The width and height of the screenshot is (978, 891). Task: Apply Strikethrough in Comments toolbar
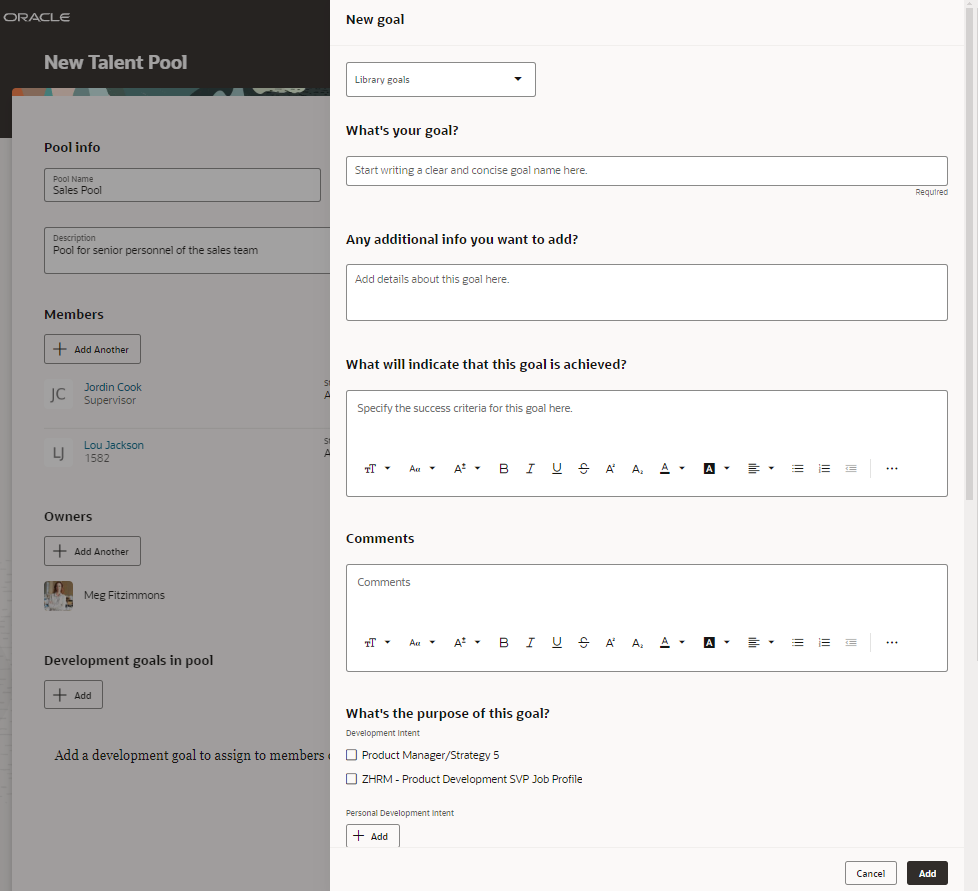point(584,642)
